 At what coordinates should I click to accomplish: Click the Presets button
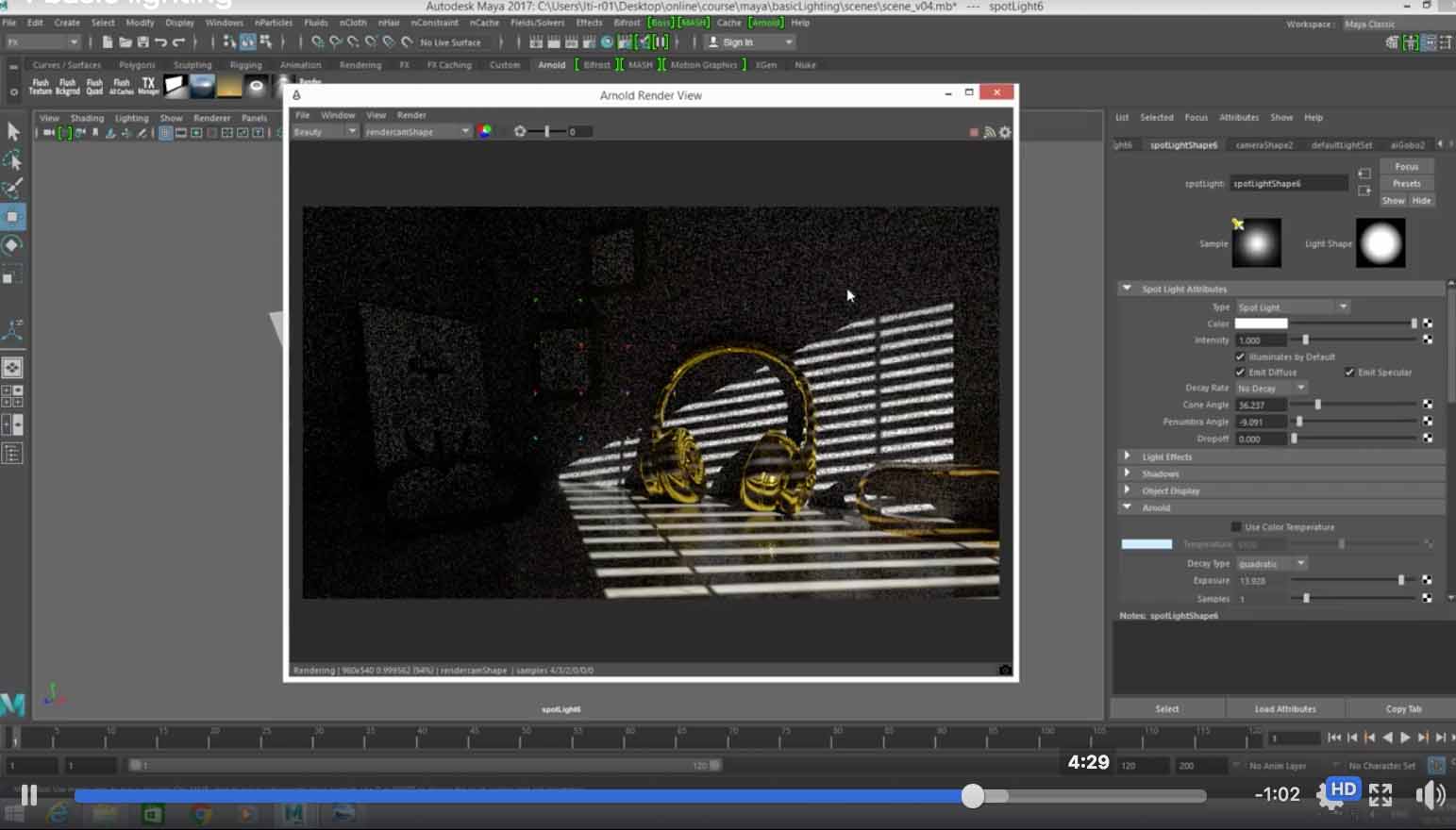coord(1406,183)
